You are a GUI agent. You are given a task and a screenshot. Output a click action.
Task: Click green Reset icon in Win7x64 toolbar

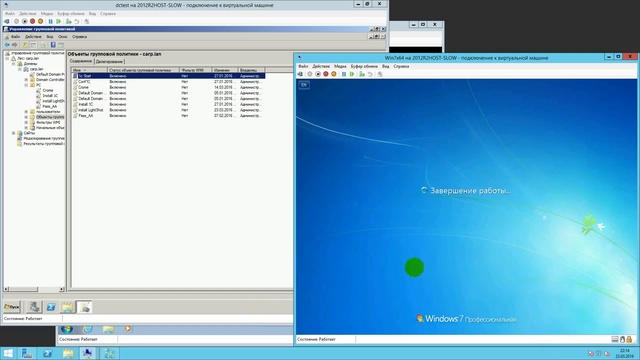pyautogui.click(x=352, y=74)
